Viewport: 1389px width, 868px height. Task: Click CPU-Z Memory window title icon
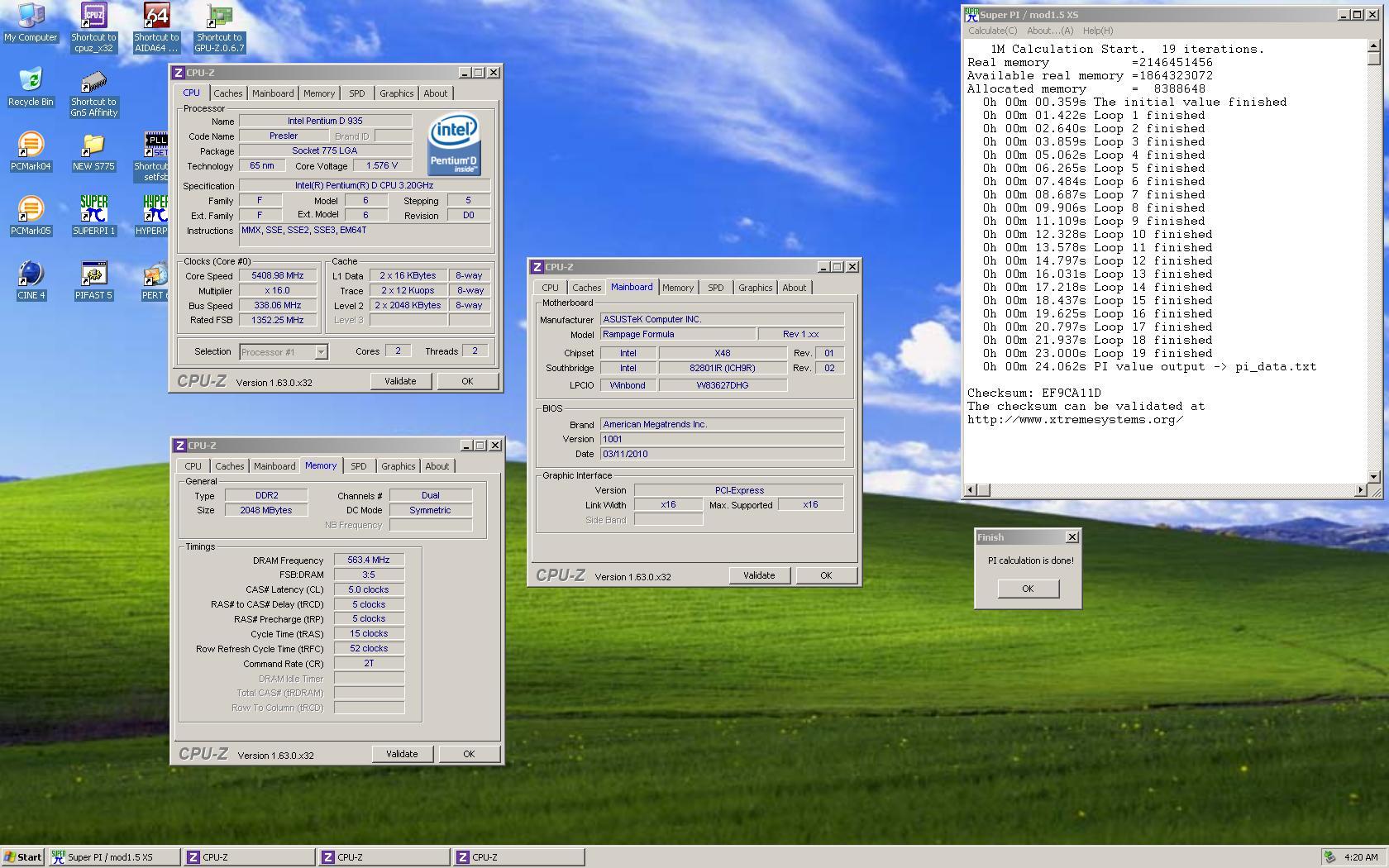179,446
